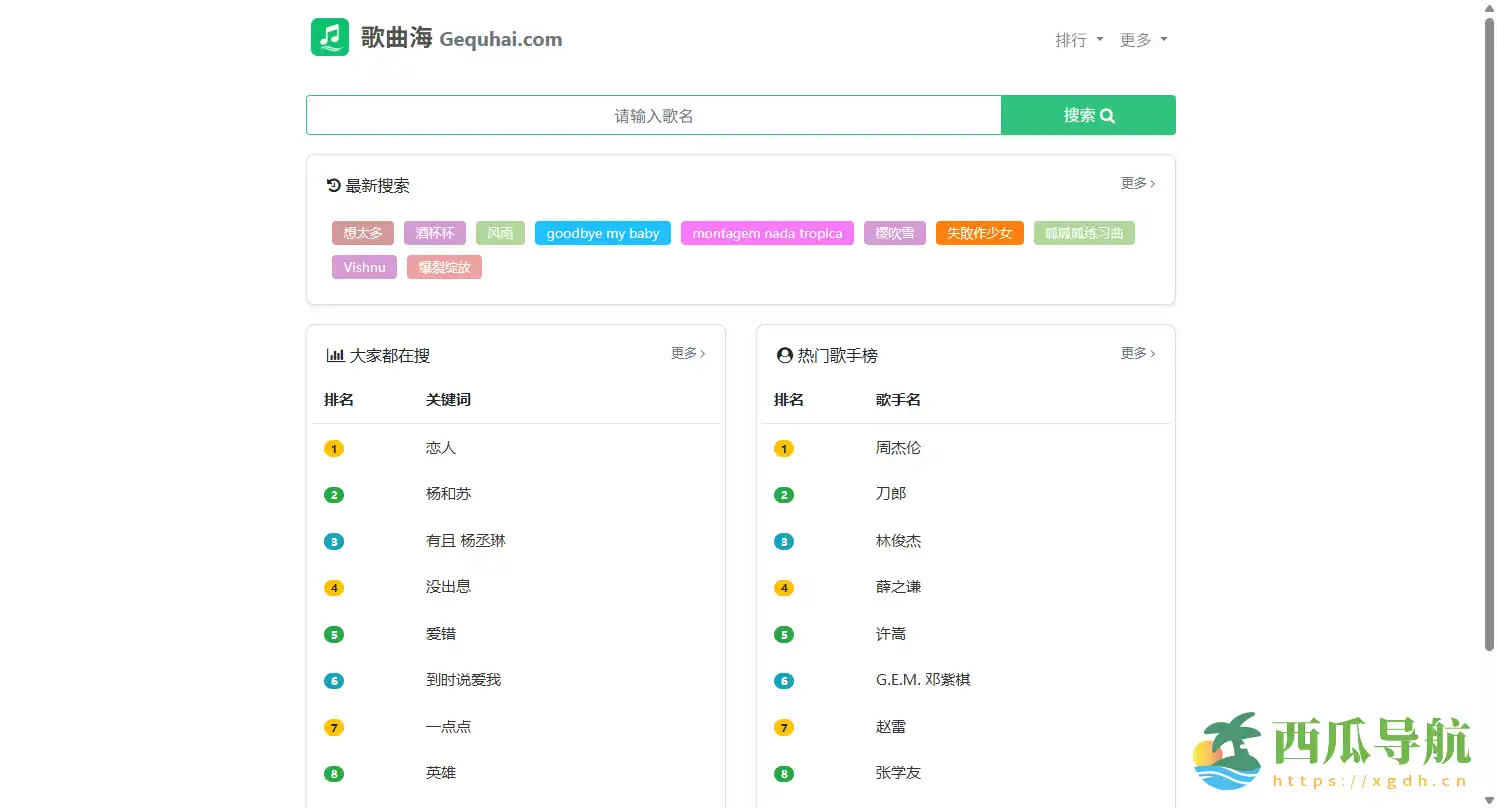Click rank 1 badge next to 恋人
Image resolution: width=1497 pixels, height=808 pixels.
334,449
